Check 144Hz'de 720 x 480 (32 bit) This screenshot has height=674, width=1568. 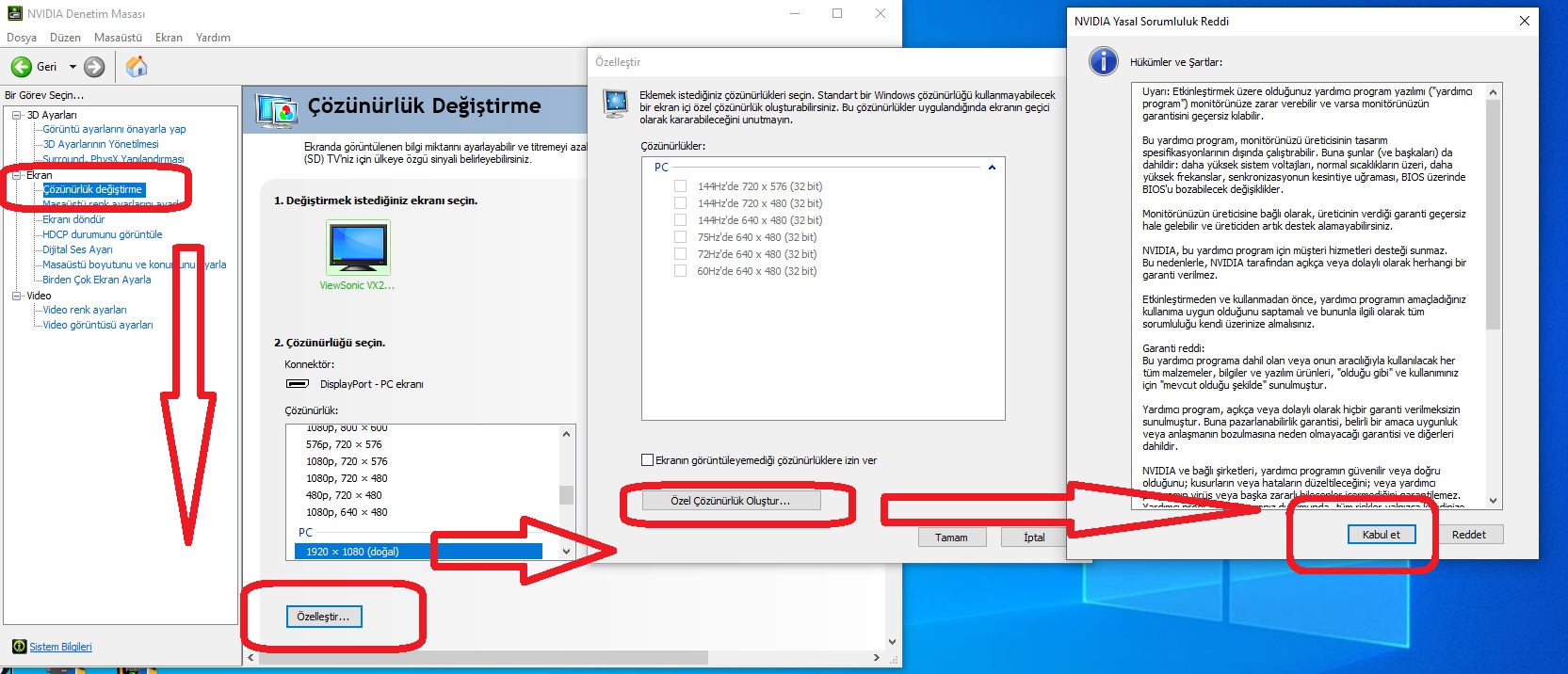[x=680, y=203]
